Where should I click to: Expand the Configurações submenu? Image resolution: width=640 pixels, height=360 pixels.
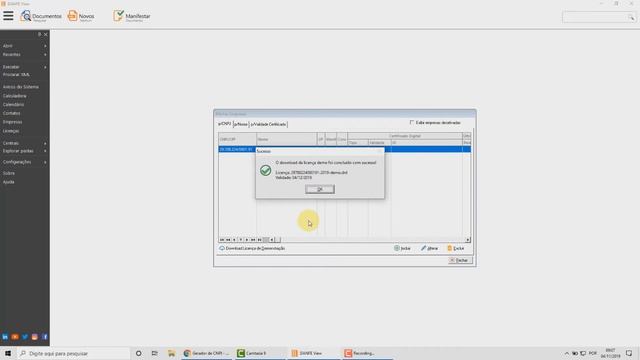pyautogui.click(x=24, y=162)
